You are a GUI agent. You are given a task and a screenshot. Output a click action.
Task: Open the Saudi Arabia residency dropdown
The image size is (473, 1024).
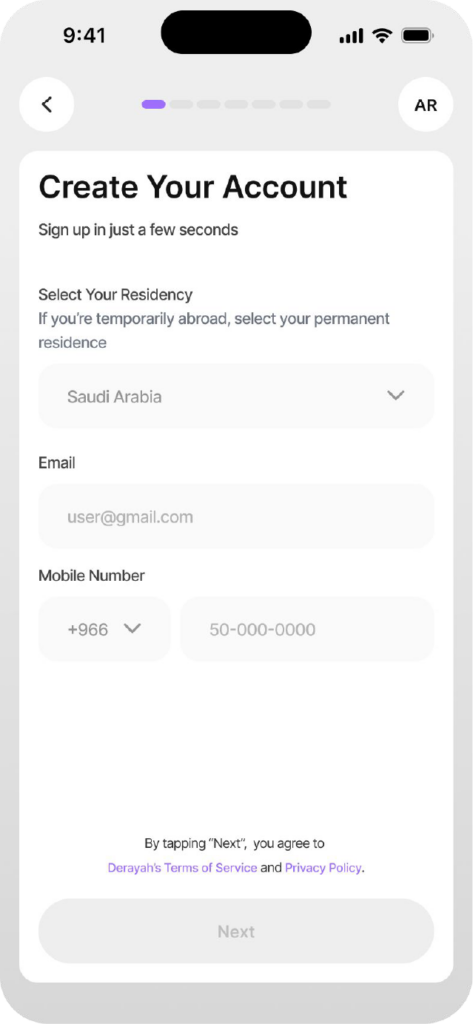pyautogui.click(x=236, y=396)
